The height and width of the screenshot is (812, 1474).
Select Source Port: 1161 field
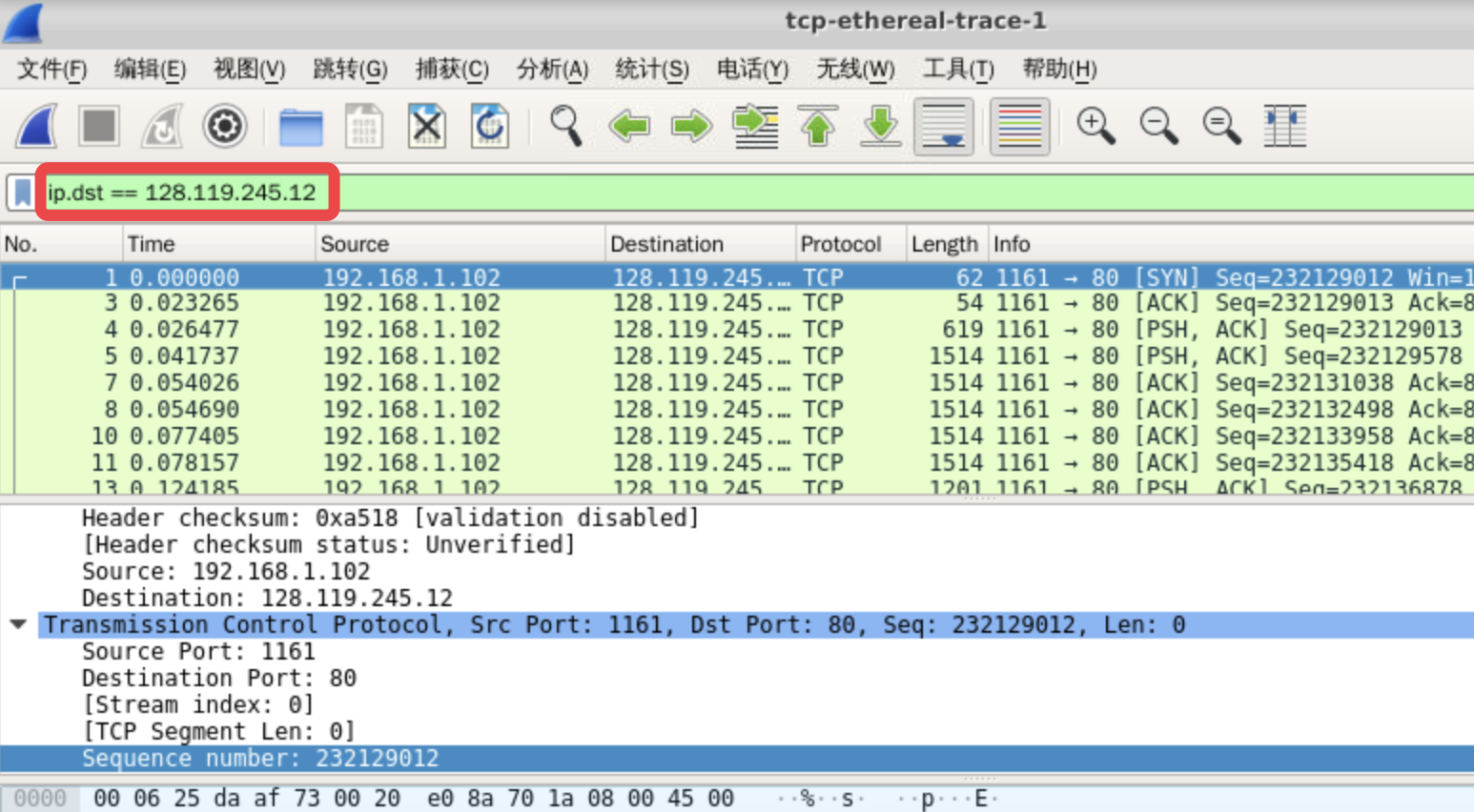click(198, 652)
